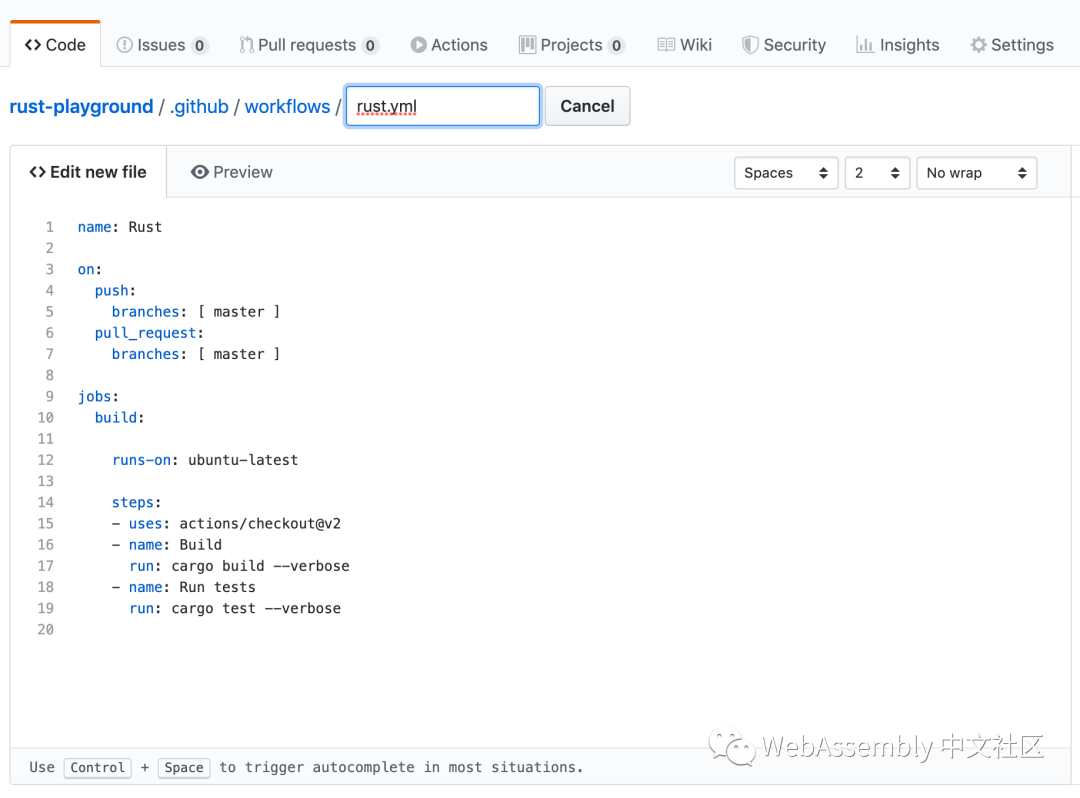This screenshot has width=1080, height=798.
Task: Click the Code angle-brackets icon
Action: (x=32, y=45)
